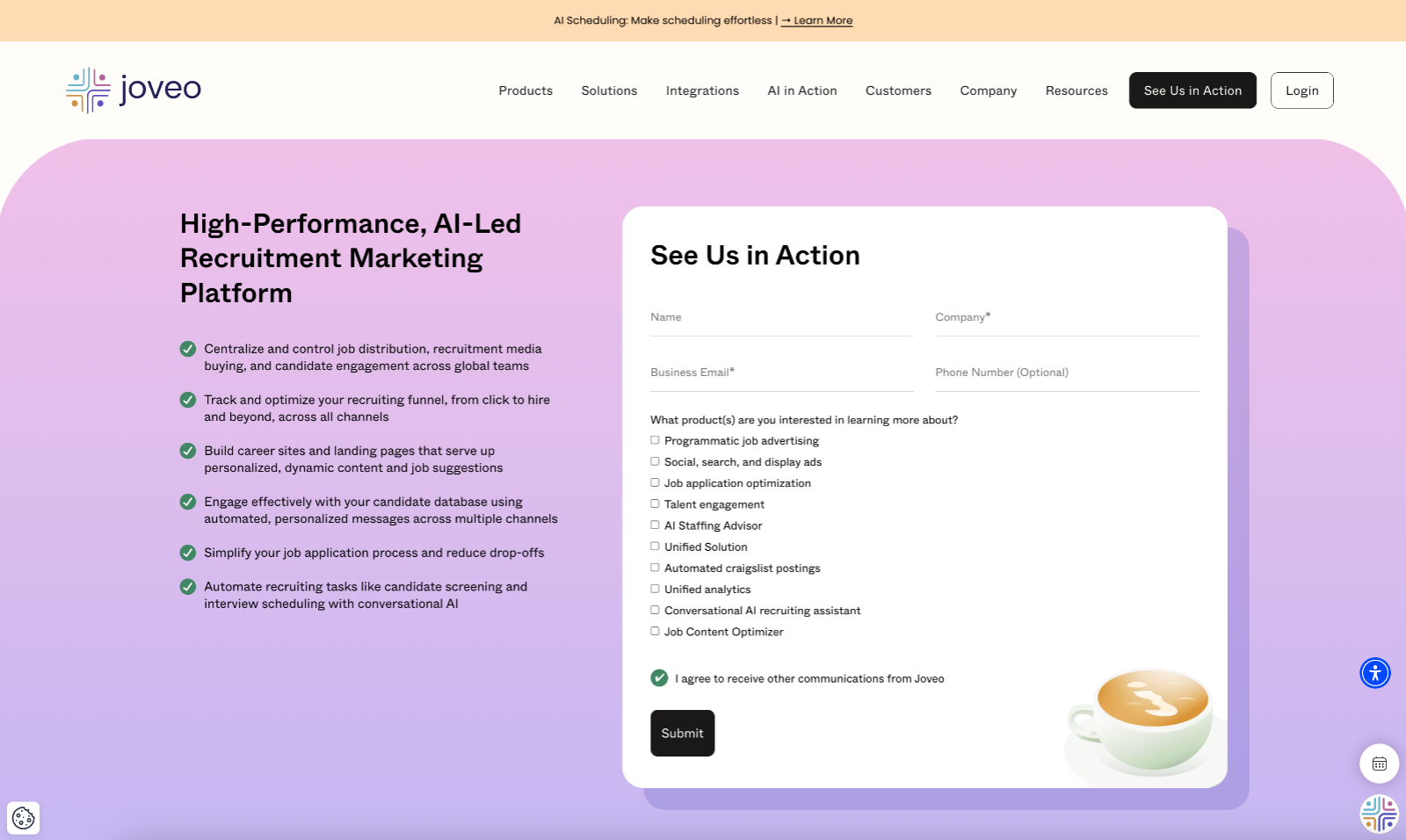Open the accessibility widget icon
Screen dimensions: 1406x840
(x=1375, y=673)
